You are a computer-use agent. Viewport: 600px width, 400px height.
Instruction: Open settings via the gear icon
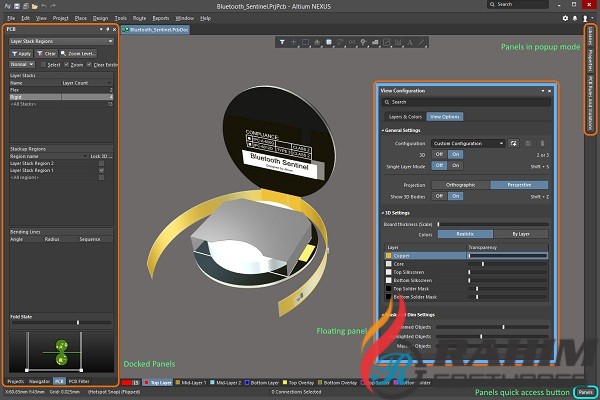coord(565,18)
